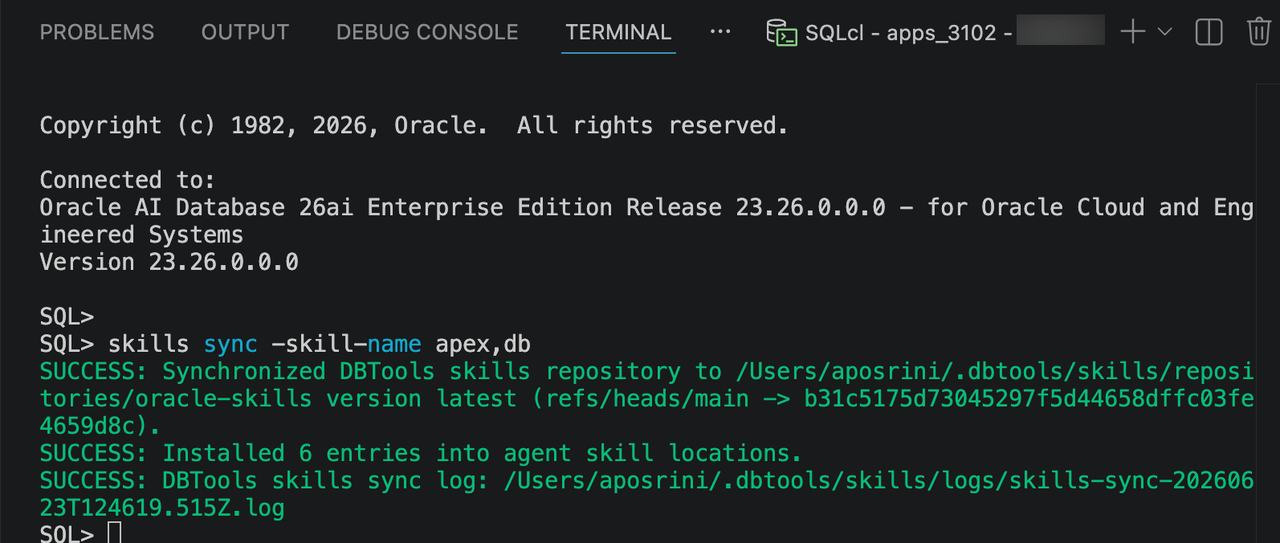This screenshot has width=1280, height=543.
Task: Select the TERMINAL tab
Action: [x=618, y=32]
